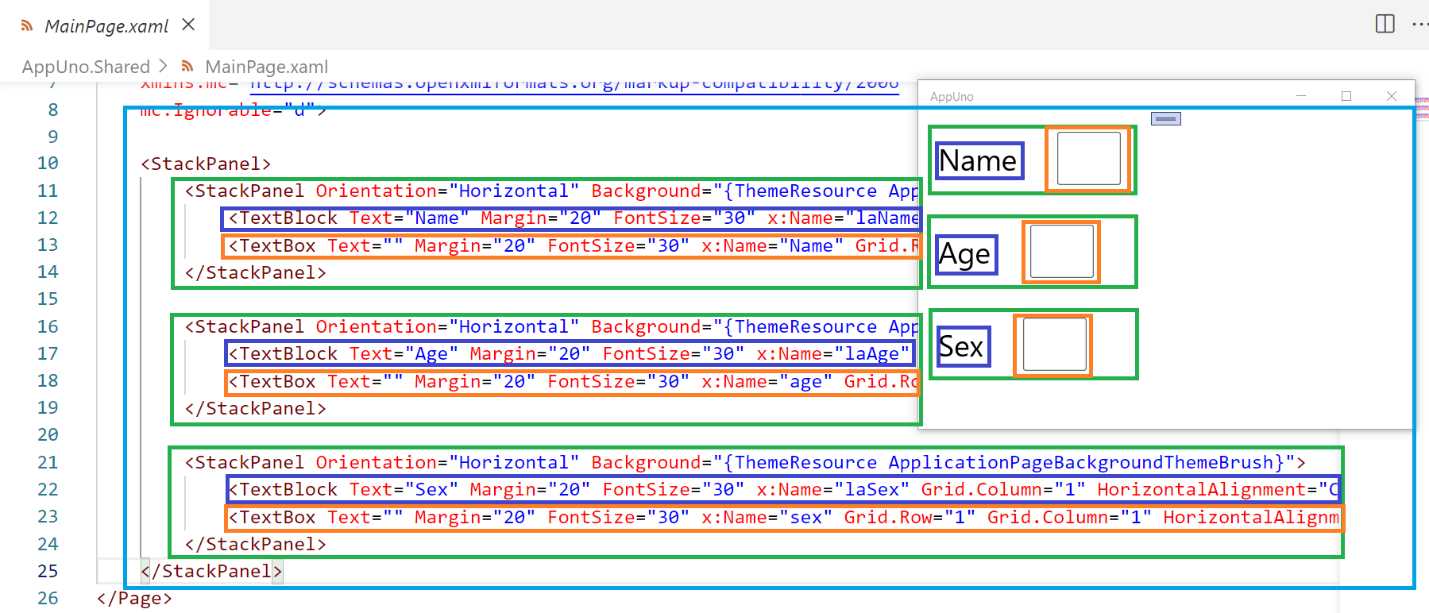Screen dimensions: 1429x613
Task: Click line number 10 in the gutter
Action: [x=48, y=163]
